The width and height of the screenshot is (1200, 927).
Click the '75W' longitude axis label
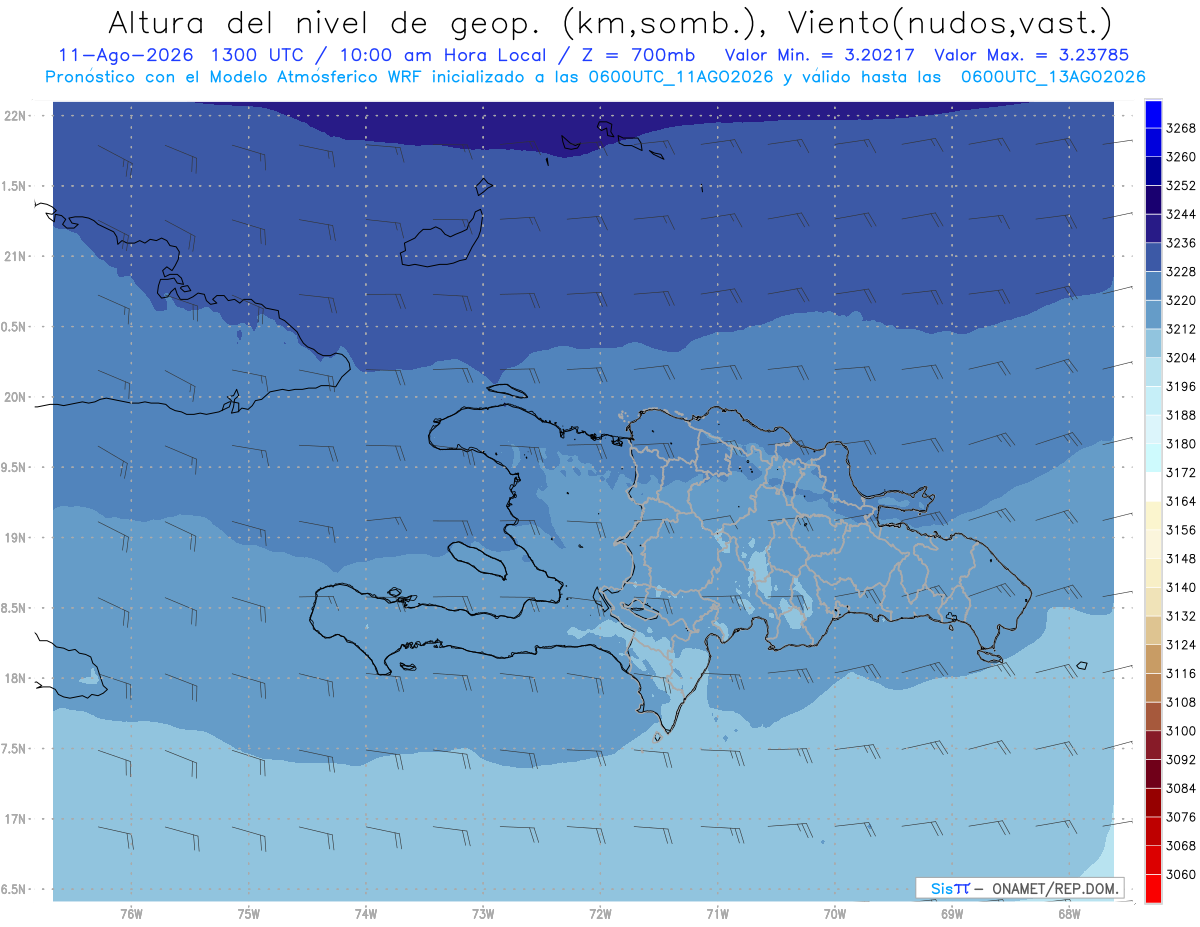coord(249,913)
